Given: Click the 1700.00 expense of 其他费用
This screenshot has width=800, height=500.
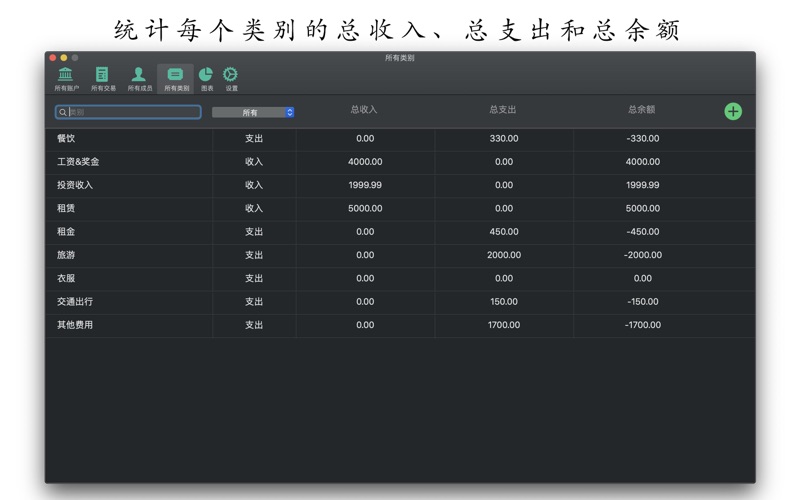Looking at the screenshot, I should click(504, 325).
